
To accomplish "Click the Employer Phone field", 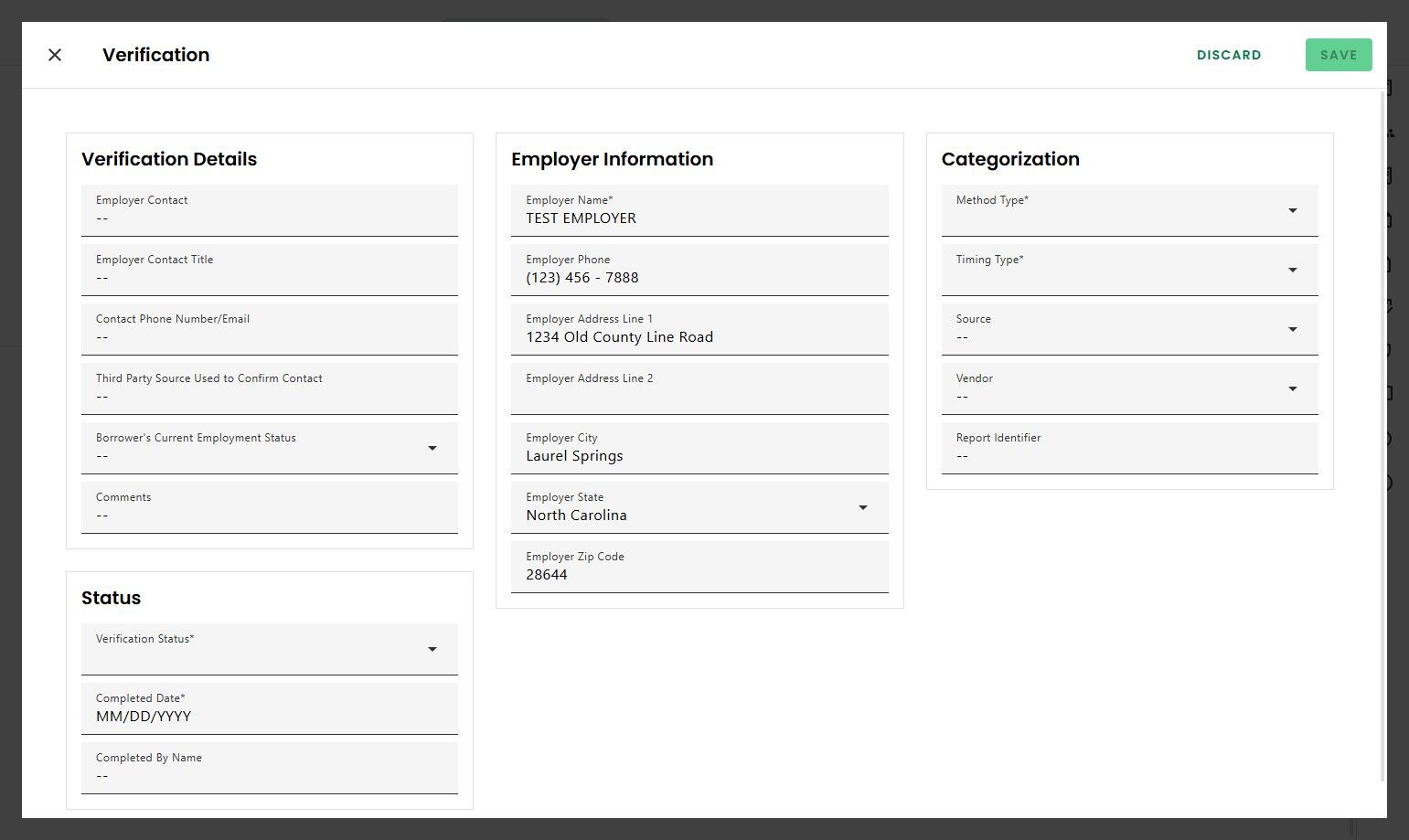I will point(699,277).
